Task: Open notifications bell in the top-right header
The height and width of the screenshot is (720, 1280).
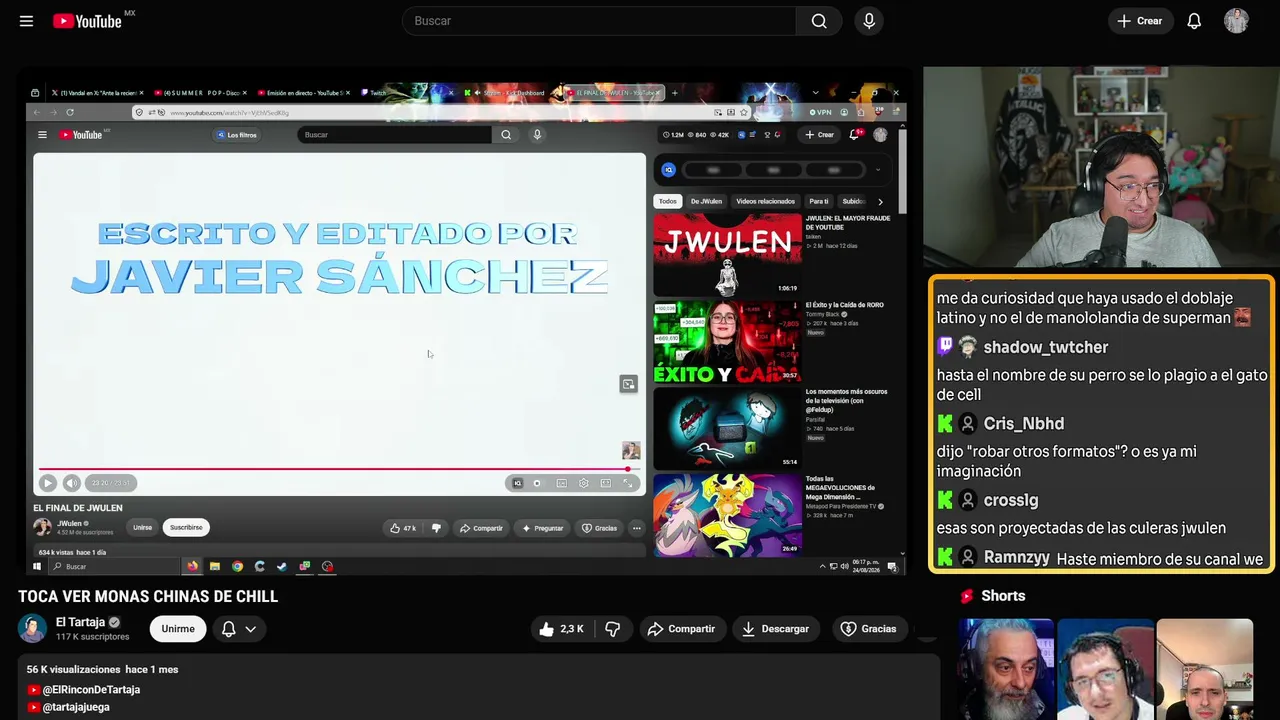Action: pos(1194,21)
